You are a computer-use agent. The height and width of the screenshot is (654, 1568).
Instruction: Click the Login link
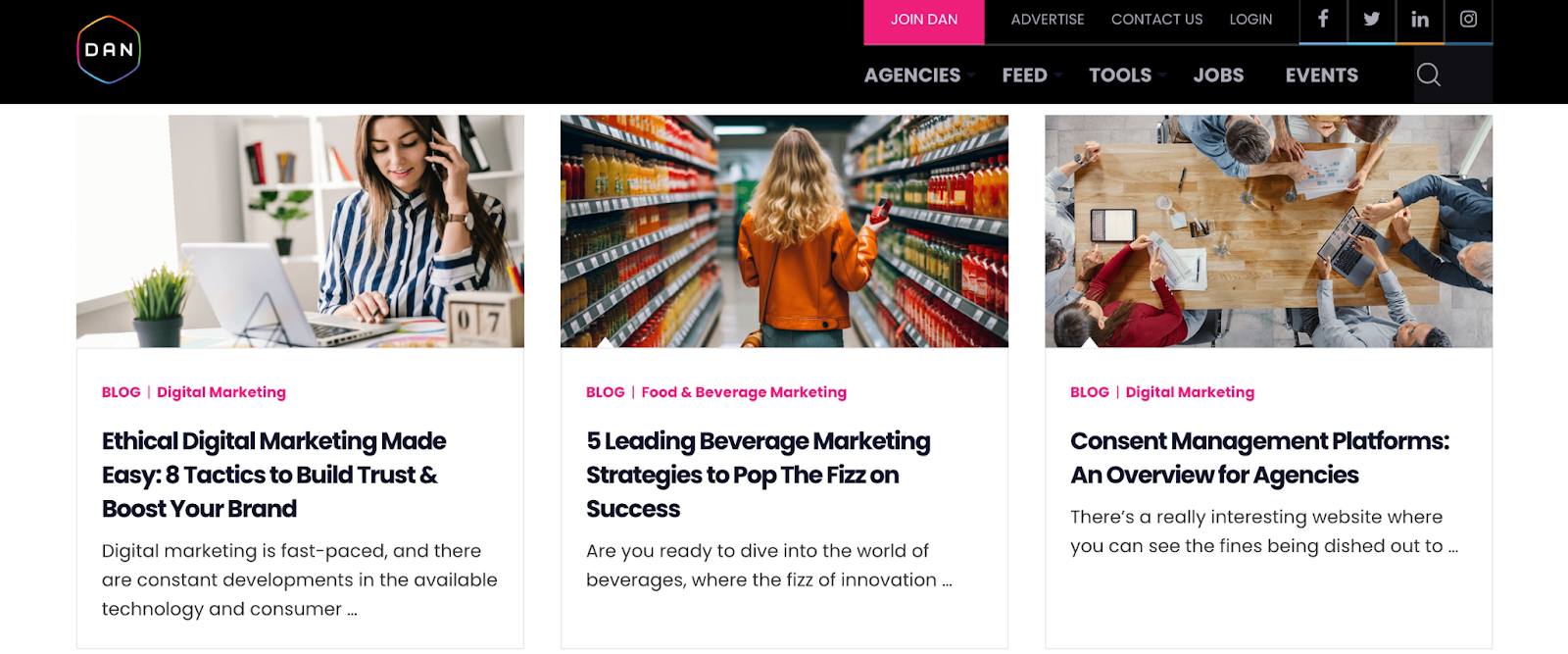pos(1250,20)
